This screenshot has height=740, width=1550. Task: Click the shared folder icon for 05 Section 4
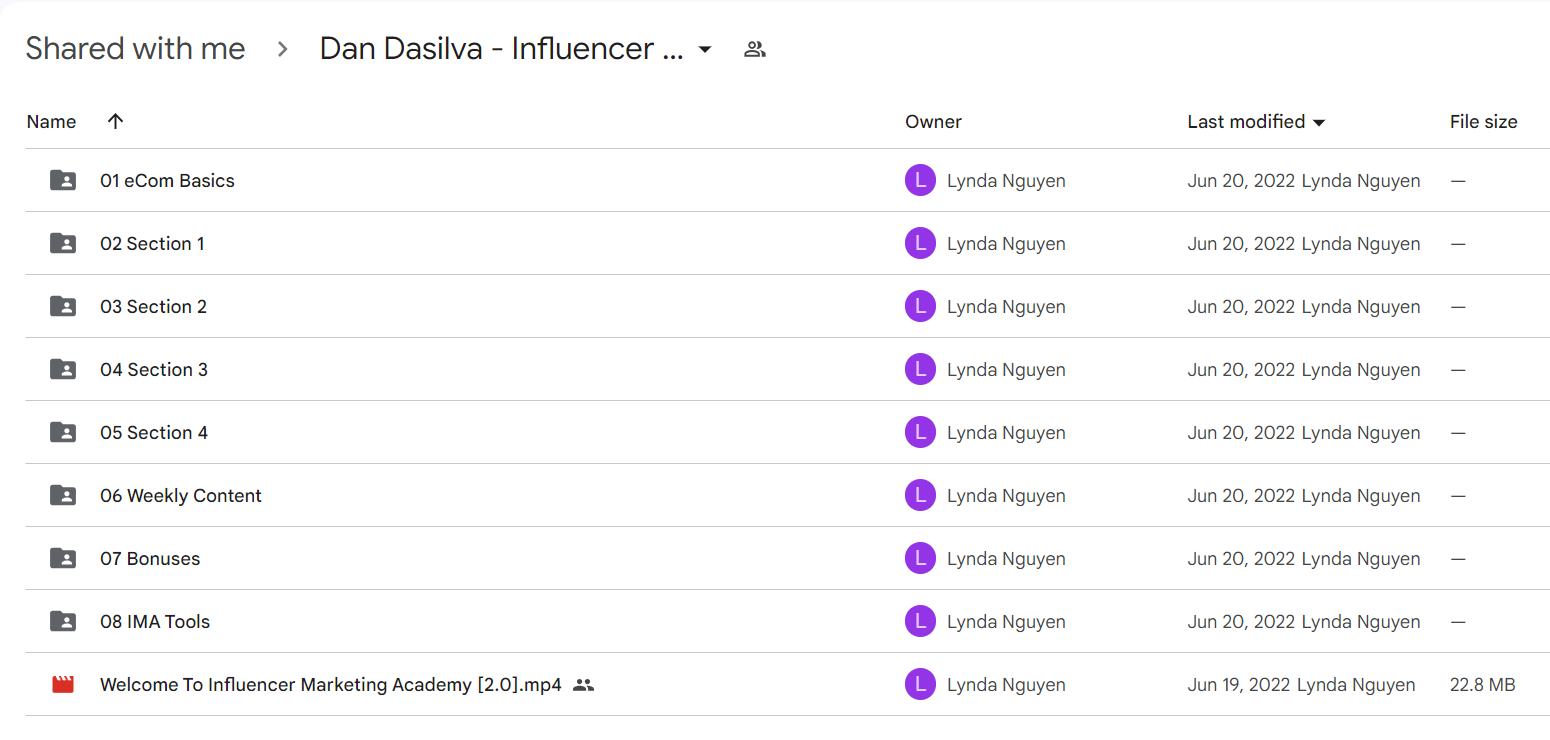pos(63,433)
